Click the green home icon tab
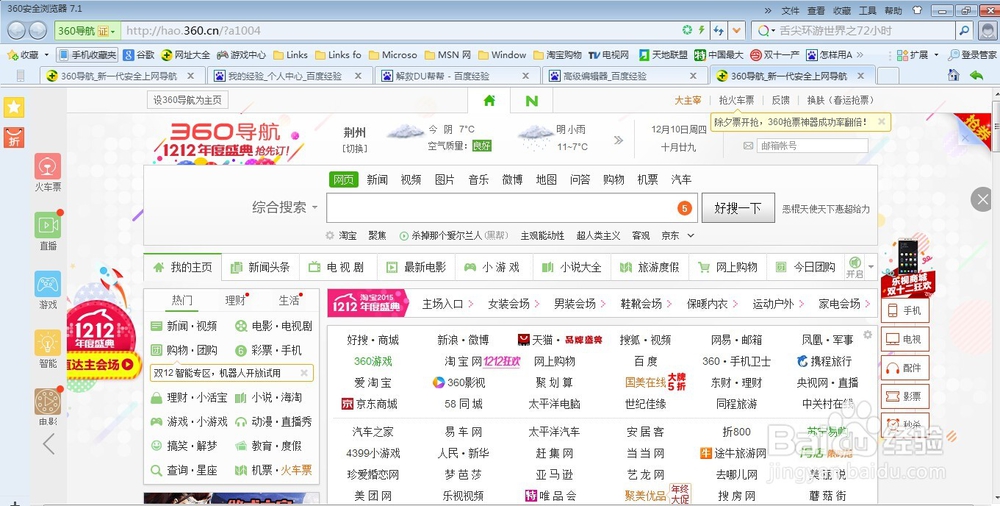 (489, 101)
